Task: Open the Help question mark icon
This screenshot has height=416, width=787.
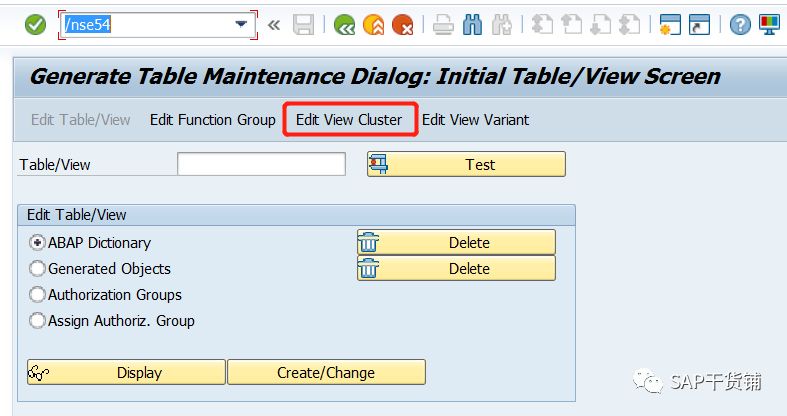Action: [740, 25]
